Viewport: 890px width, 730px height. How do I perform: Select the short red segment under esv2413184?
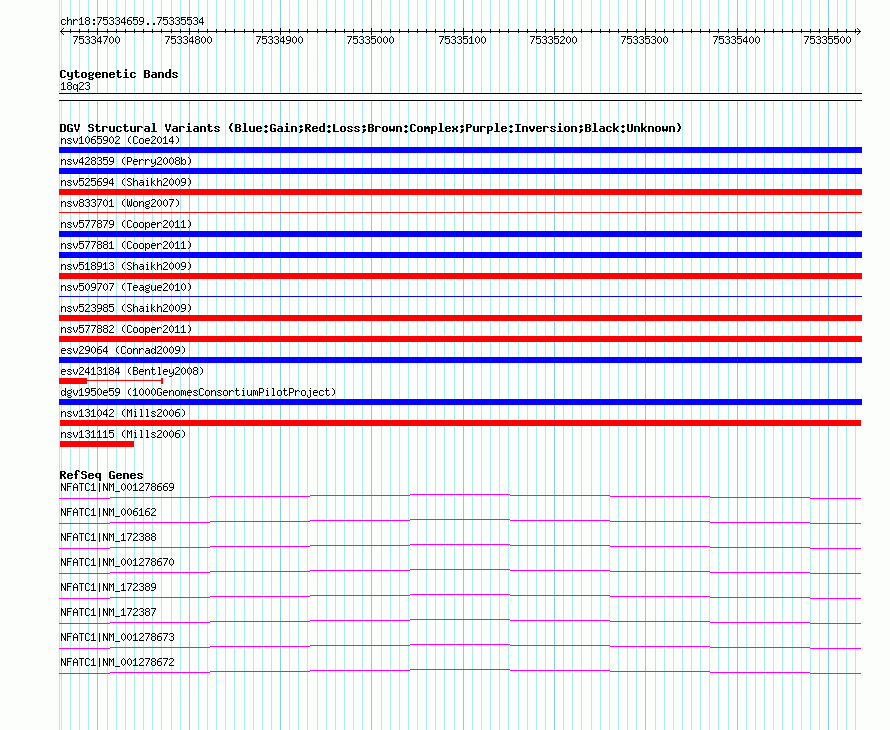tap(73, 381)
